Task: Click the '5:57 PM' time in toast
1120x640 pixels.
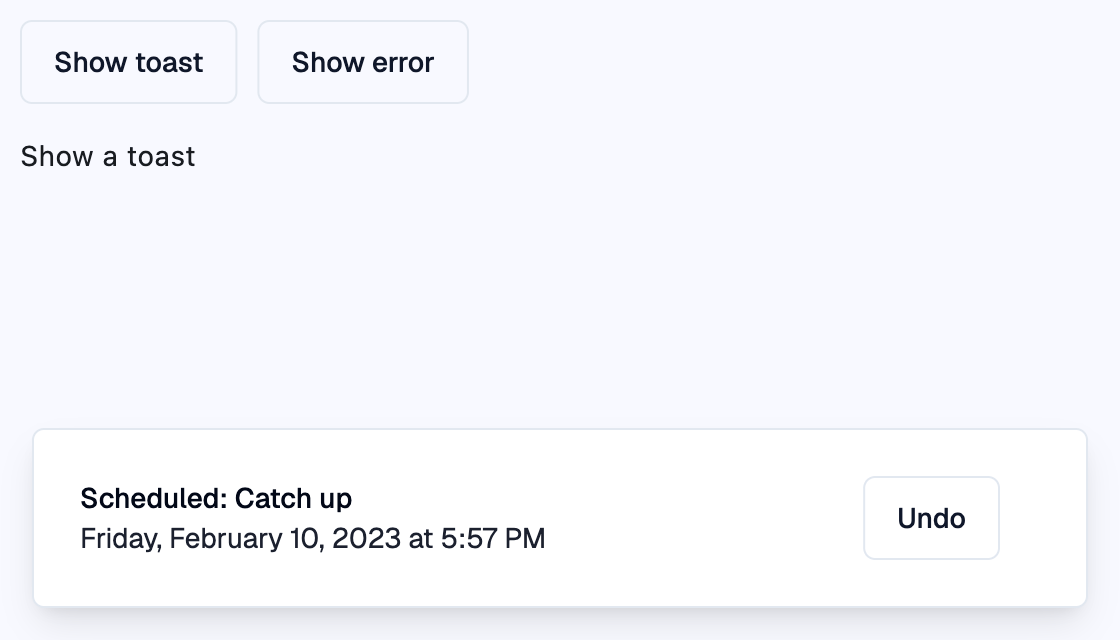Action: [x=493, y=539]
